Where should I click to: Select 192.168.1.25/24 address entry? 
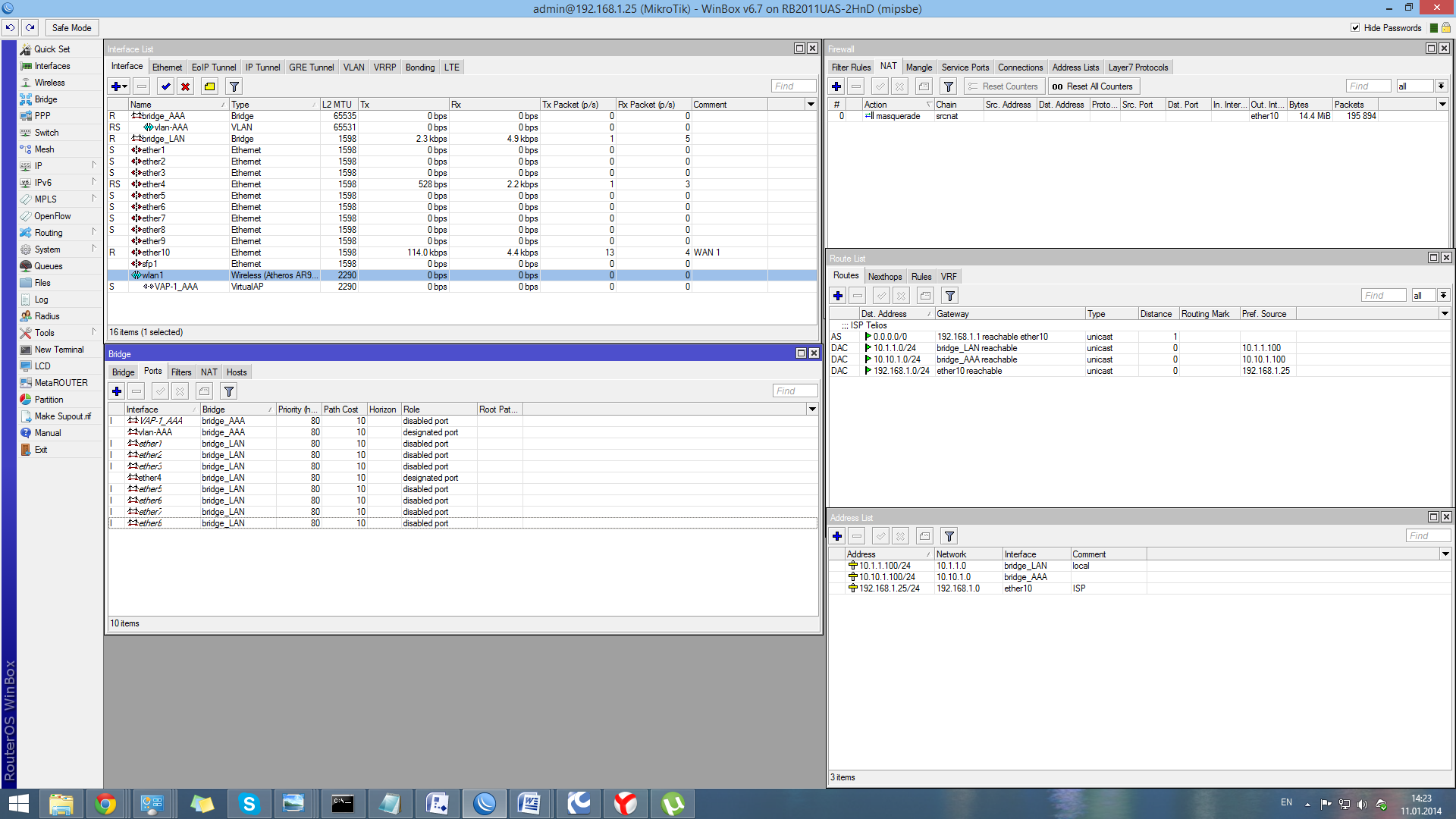click(x=1139, y=588)
